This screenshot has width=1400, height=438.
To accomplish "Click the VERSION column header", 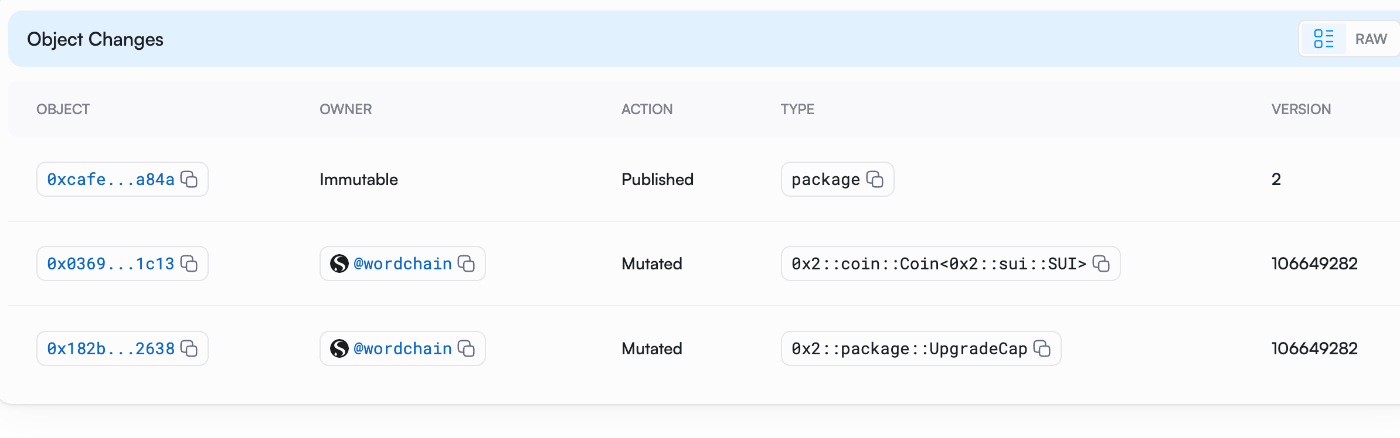I will click(1301, 109).
